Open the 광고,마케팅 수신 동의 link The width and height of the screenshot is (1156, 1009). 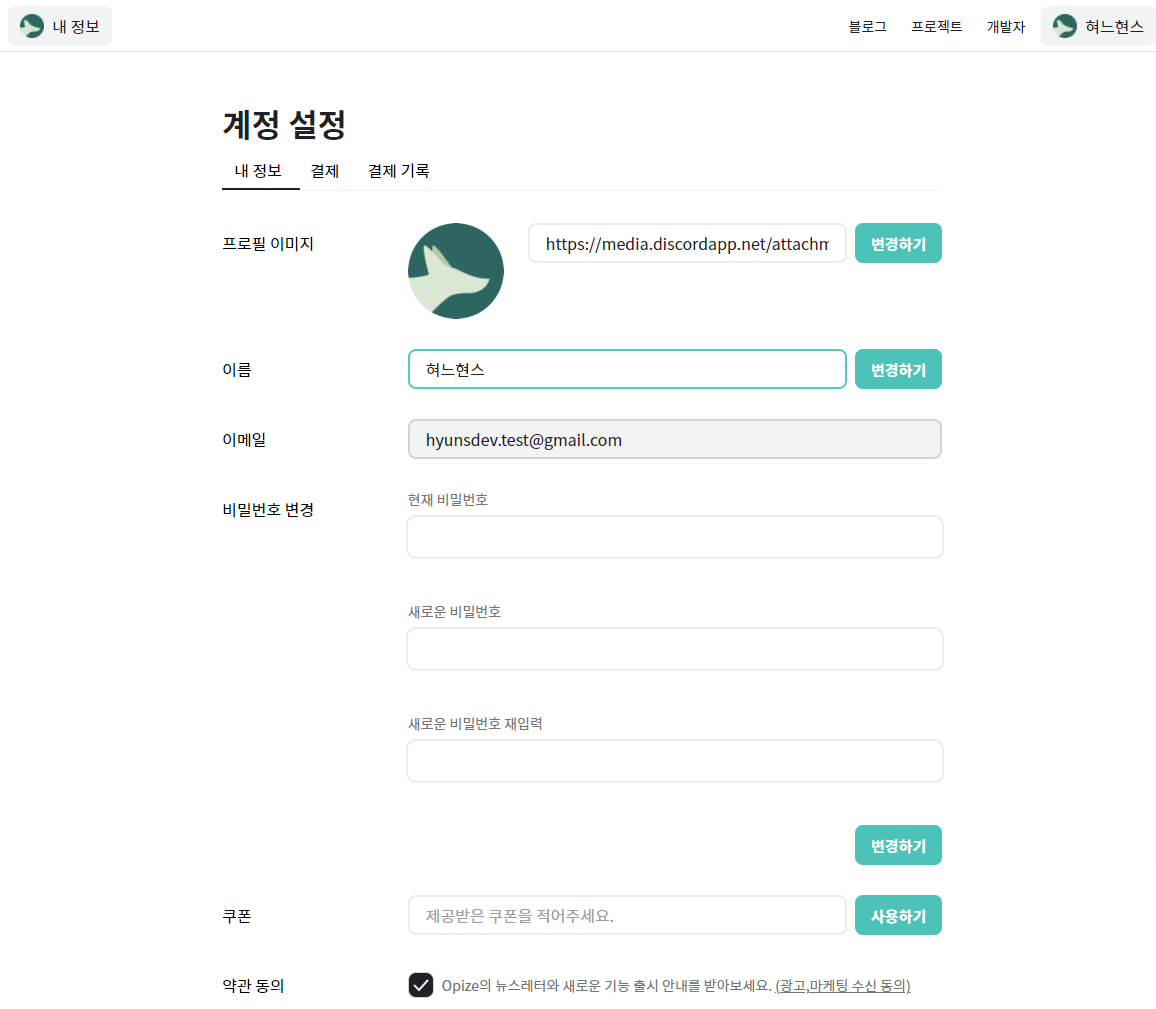[x=843, y=985]
